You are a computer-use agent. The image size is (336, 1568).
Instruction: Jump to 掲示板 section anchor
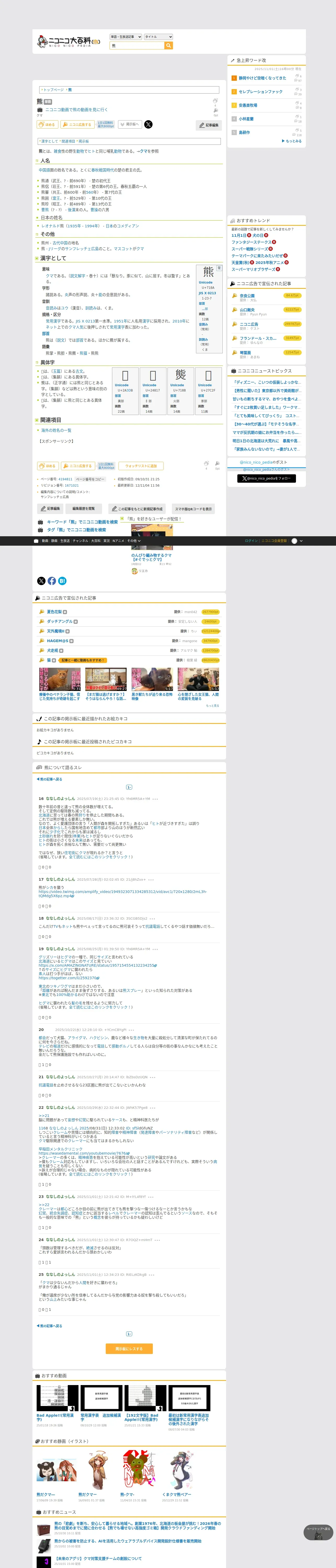pyautogui.click(x=83, y=141)
